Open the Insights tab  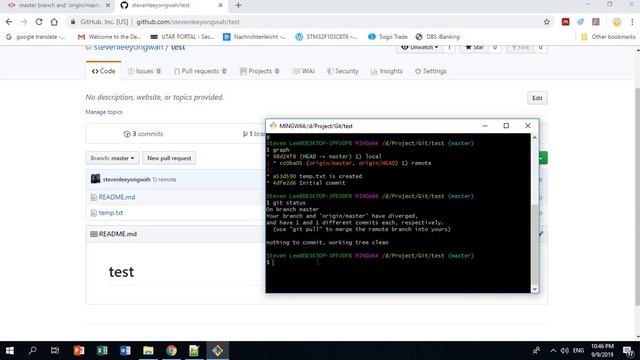(x=387, y=71)
